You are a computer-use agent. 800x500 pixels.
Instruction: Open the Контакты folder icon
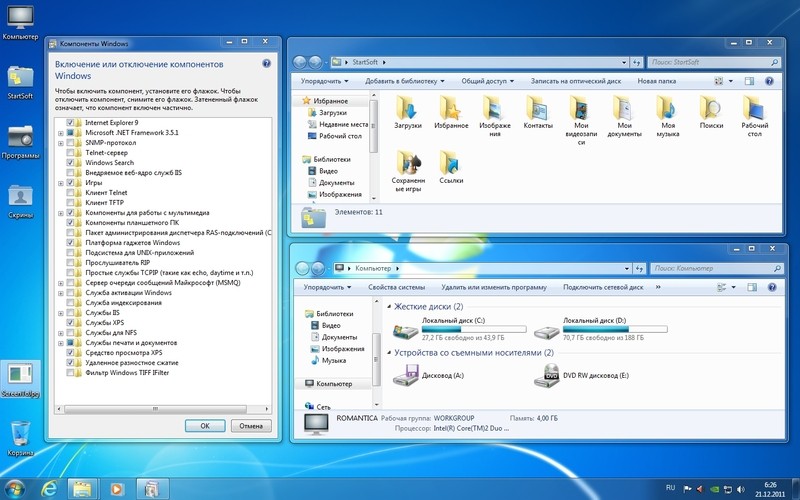pyautogui.click(x=538, y=108)
